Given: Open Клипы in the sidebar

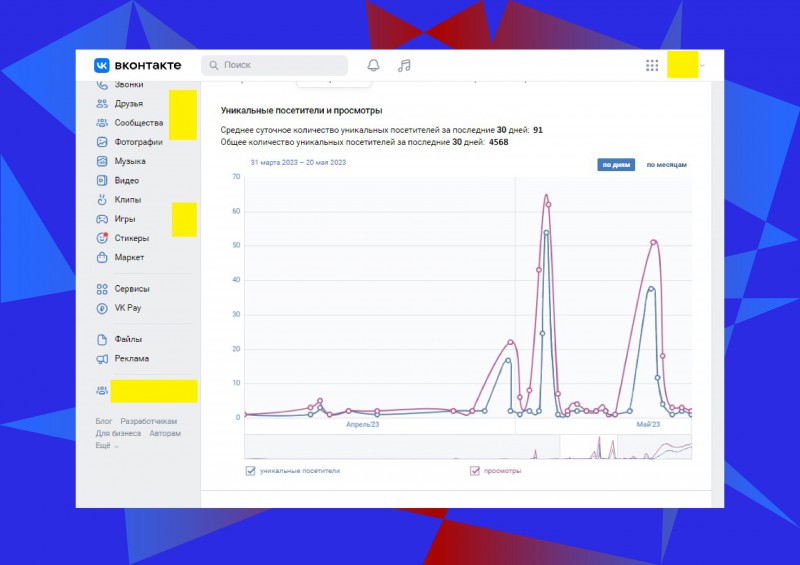Looking at the screenshot, I should (x=128, y=200).
